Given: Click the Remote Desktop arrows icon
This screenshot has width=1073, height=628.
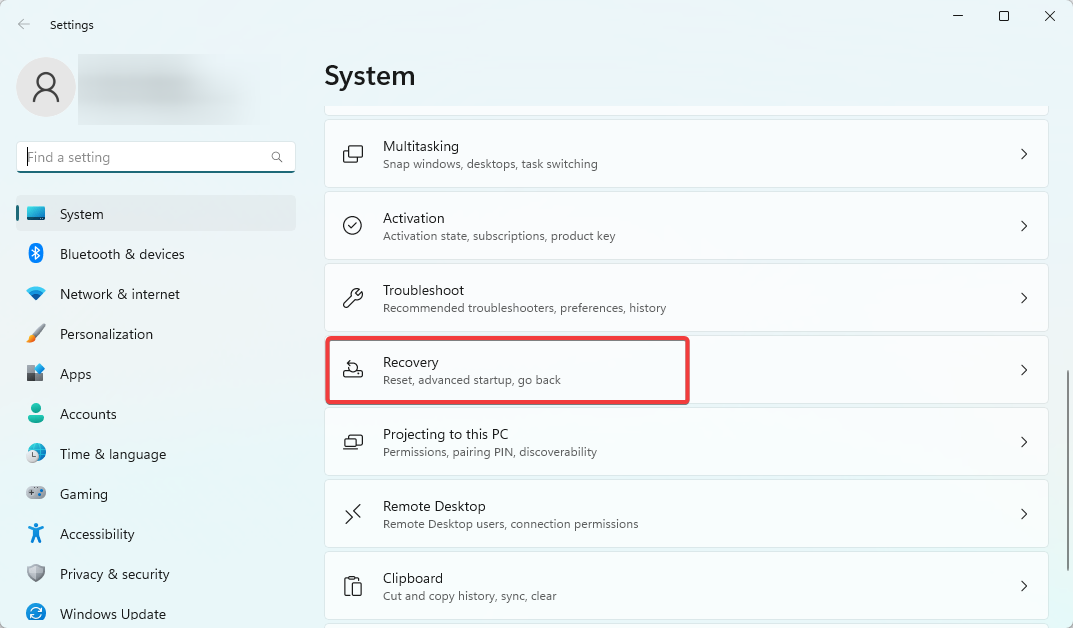Looking at the screenshot, I should pos(352,514).
